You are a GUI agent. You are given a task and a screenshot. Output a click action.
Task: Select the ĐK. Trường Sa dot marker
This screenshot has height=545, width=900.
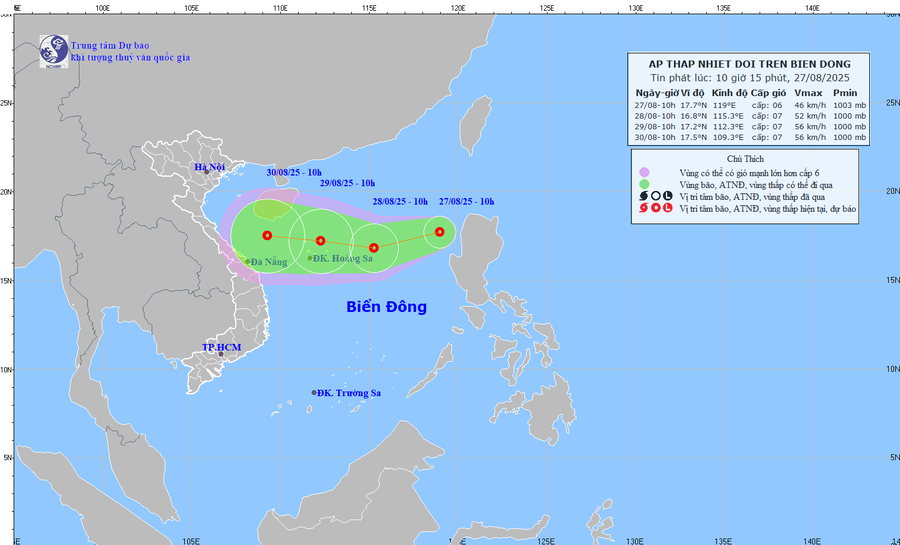tap(314, 393)
